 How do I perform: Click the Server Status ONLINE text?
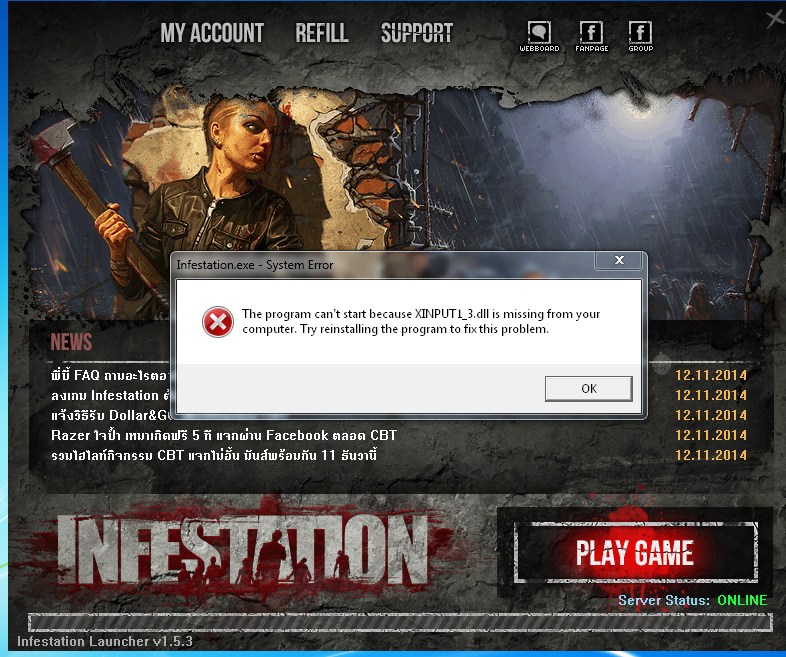point(692,600)
